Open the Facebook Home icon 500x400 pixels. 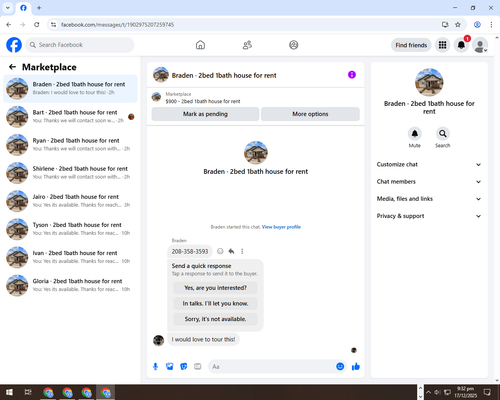tap(200, 45)
